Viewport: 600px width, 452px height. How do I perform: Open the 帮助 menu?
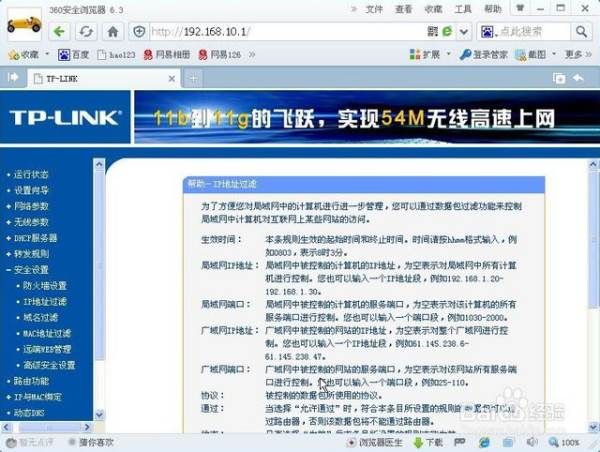tap(492, 9)
